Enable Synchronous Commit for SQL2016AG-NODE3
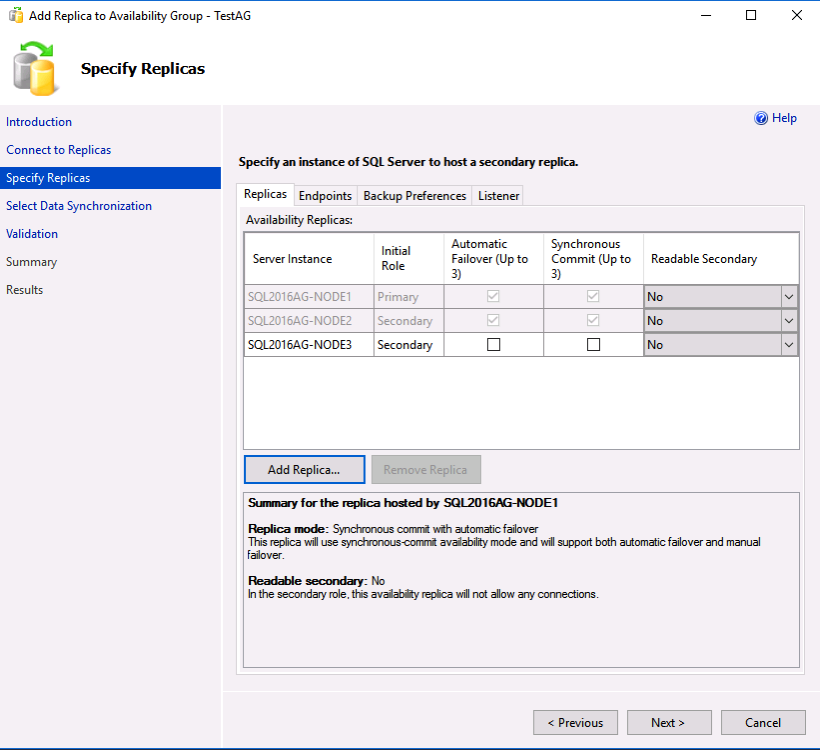The height and width of the screenshot is (750, 820). click(593, 345)
